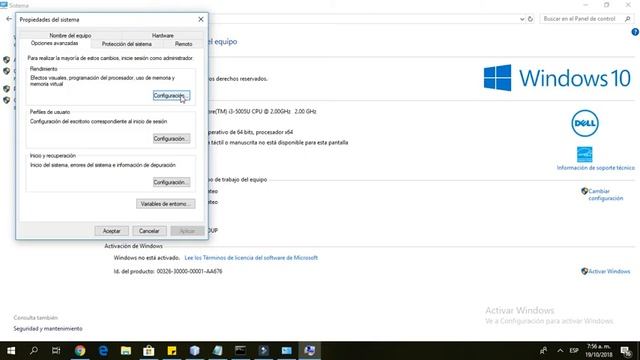The image size is (640, 360).
Task: Open the Action Center notifications icon
Action: (626, 351)
